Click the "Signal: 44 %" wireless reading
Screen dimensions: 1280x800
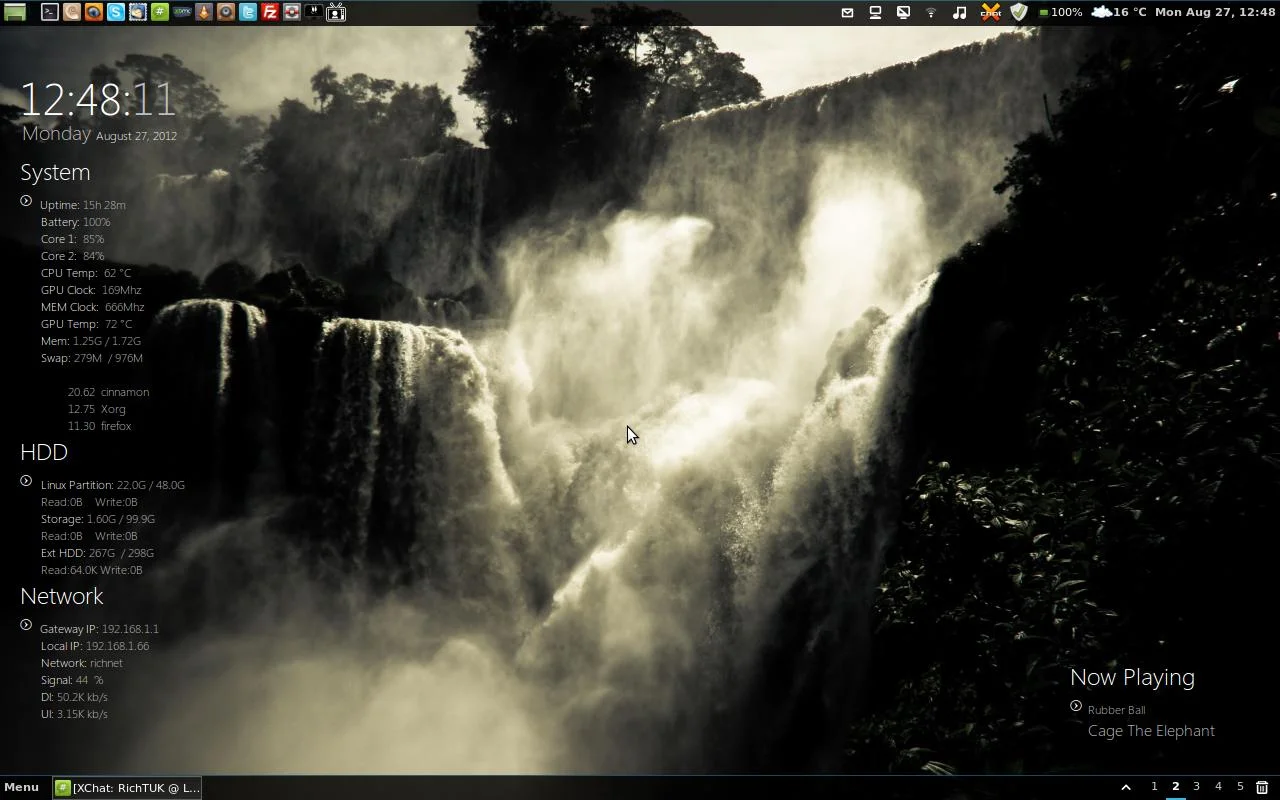tap(72, 680)
